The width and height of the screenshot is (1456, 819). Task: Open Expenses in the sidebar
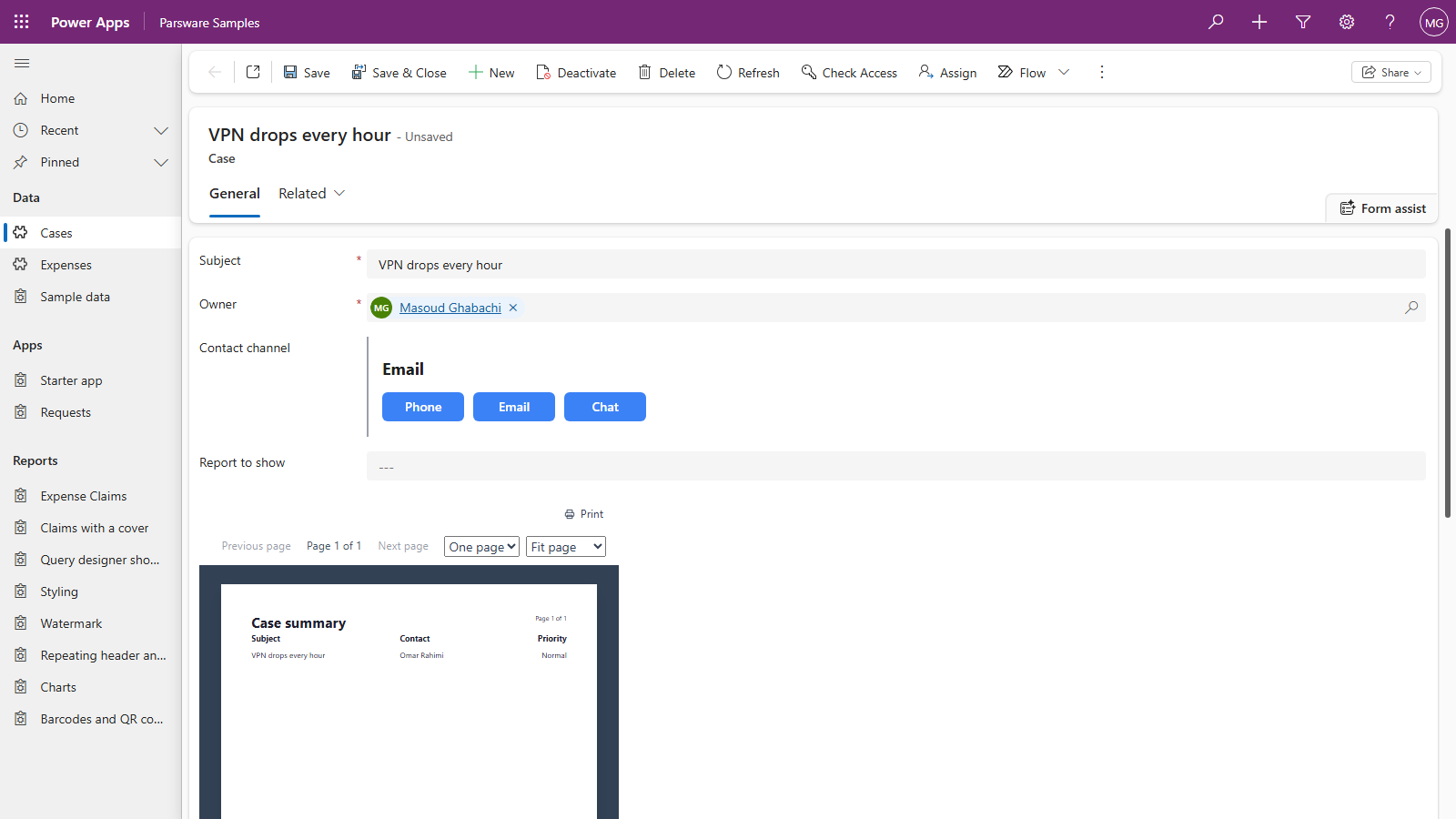pyautogui.click(x=91, y=265)
